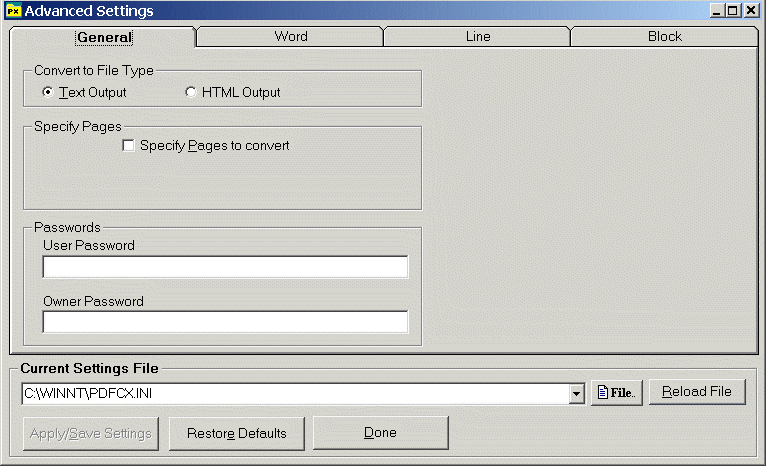Expand the Current Settings File dropdown arrow
The width and height of the screenshot is (766, 466).
[x=576, y=394]
